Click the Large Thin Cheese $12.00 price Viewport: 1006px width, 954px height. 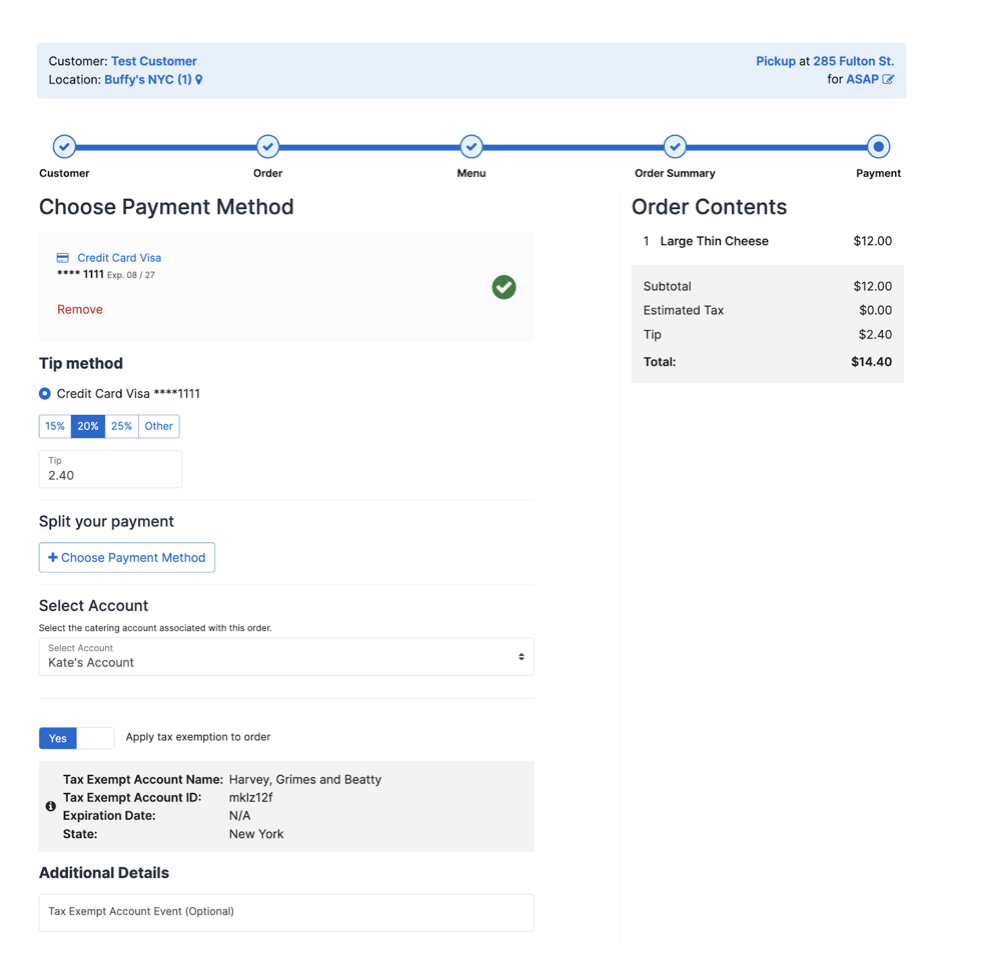click(873, 241)
